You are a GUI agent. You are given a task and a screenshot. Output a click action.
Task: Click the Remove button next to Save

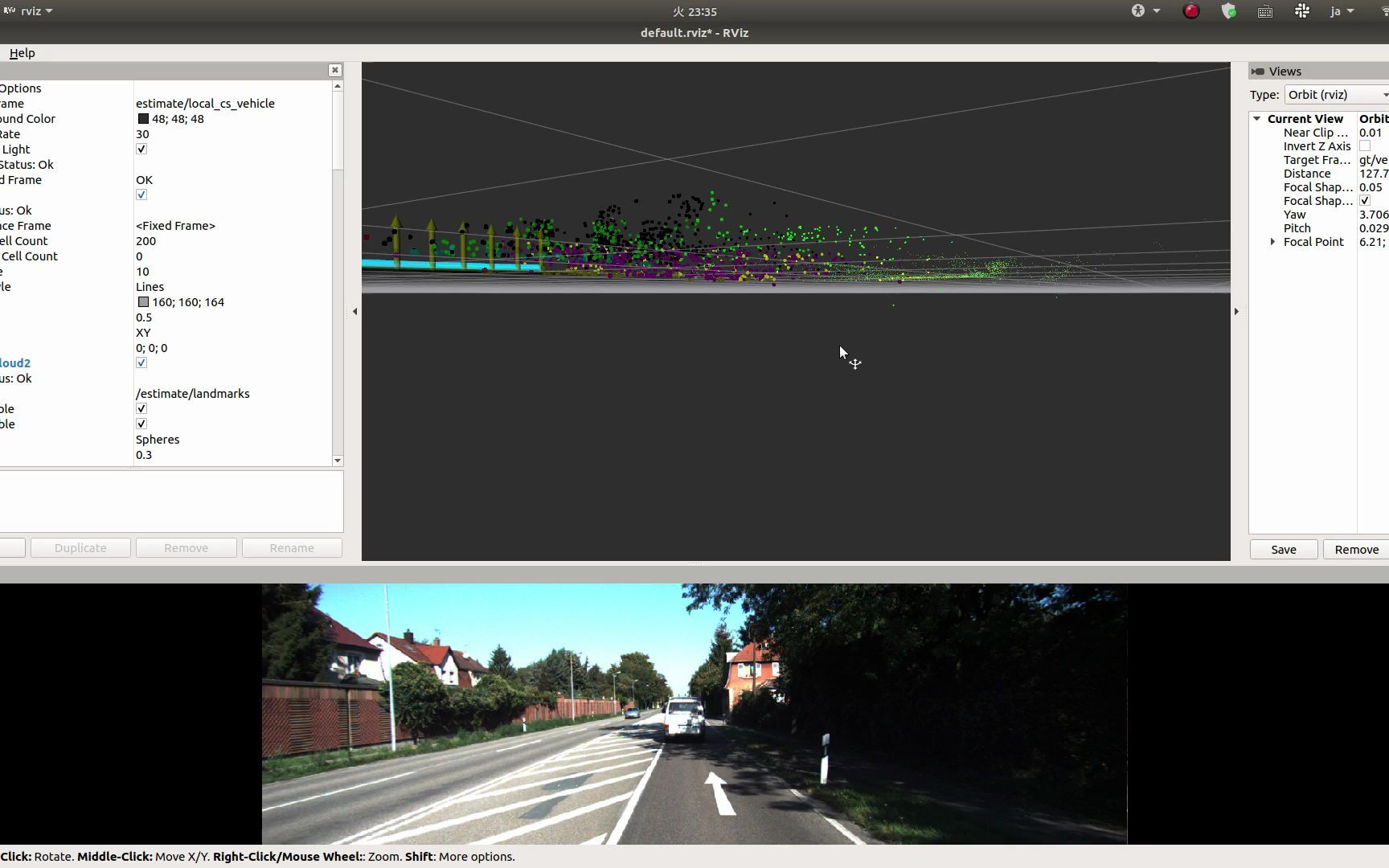click(1355, 549)
